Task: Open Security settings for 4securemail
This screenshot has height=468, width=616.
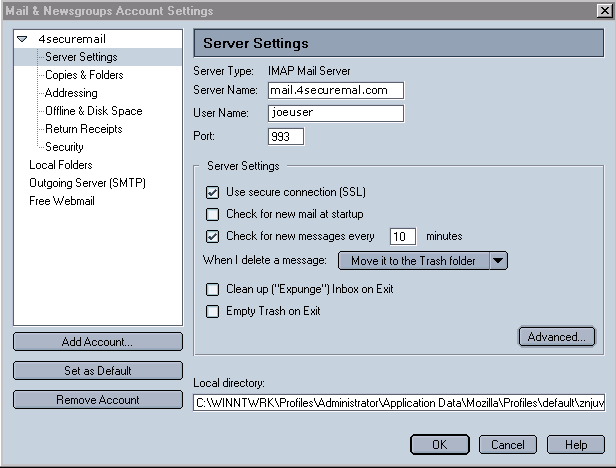Action: coord(64,147)
